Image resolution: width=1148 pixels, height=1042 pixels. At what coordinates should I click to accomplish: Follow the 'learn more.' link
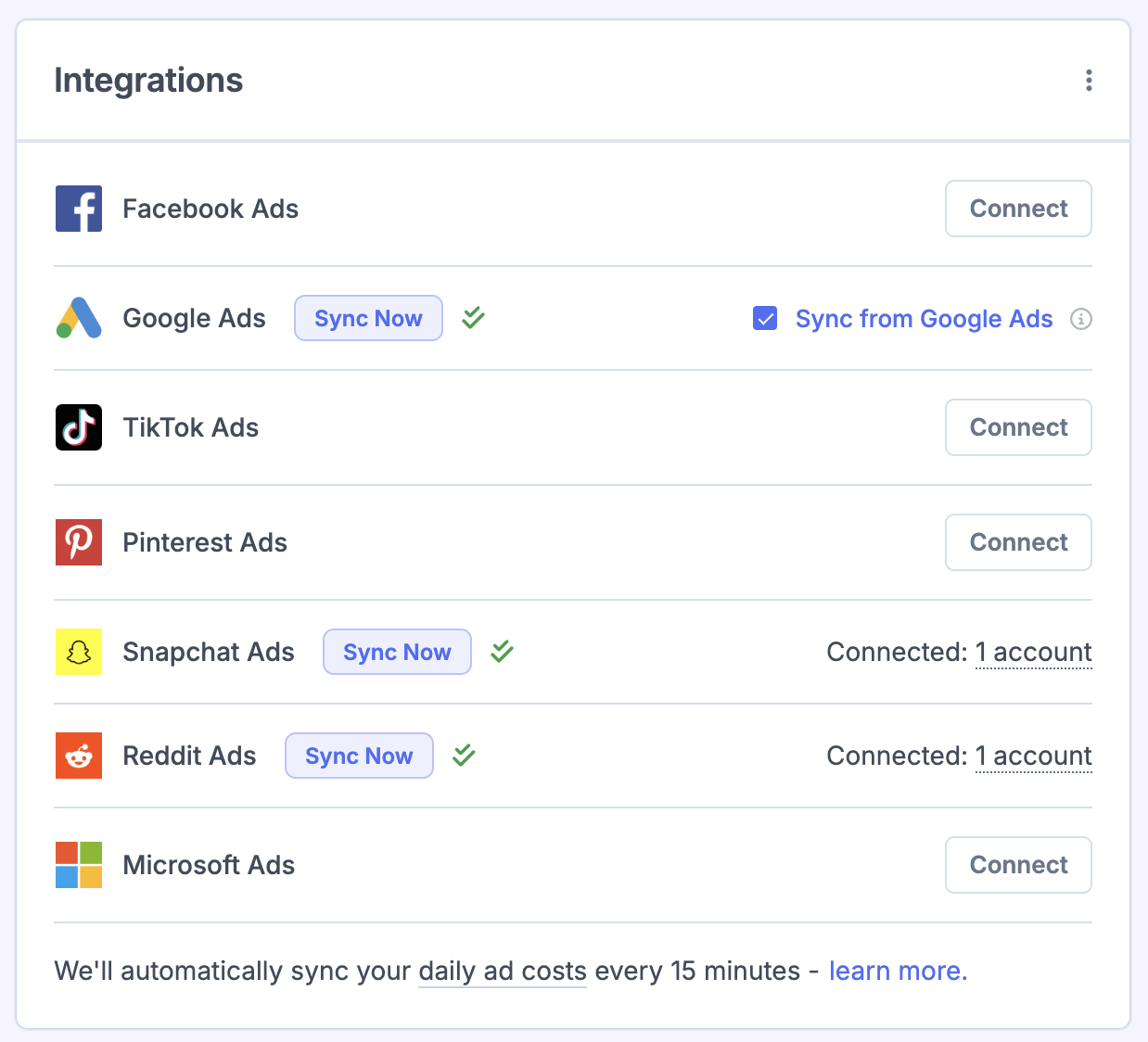pos(898,971)
